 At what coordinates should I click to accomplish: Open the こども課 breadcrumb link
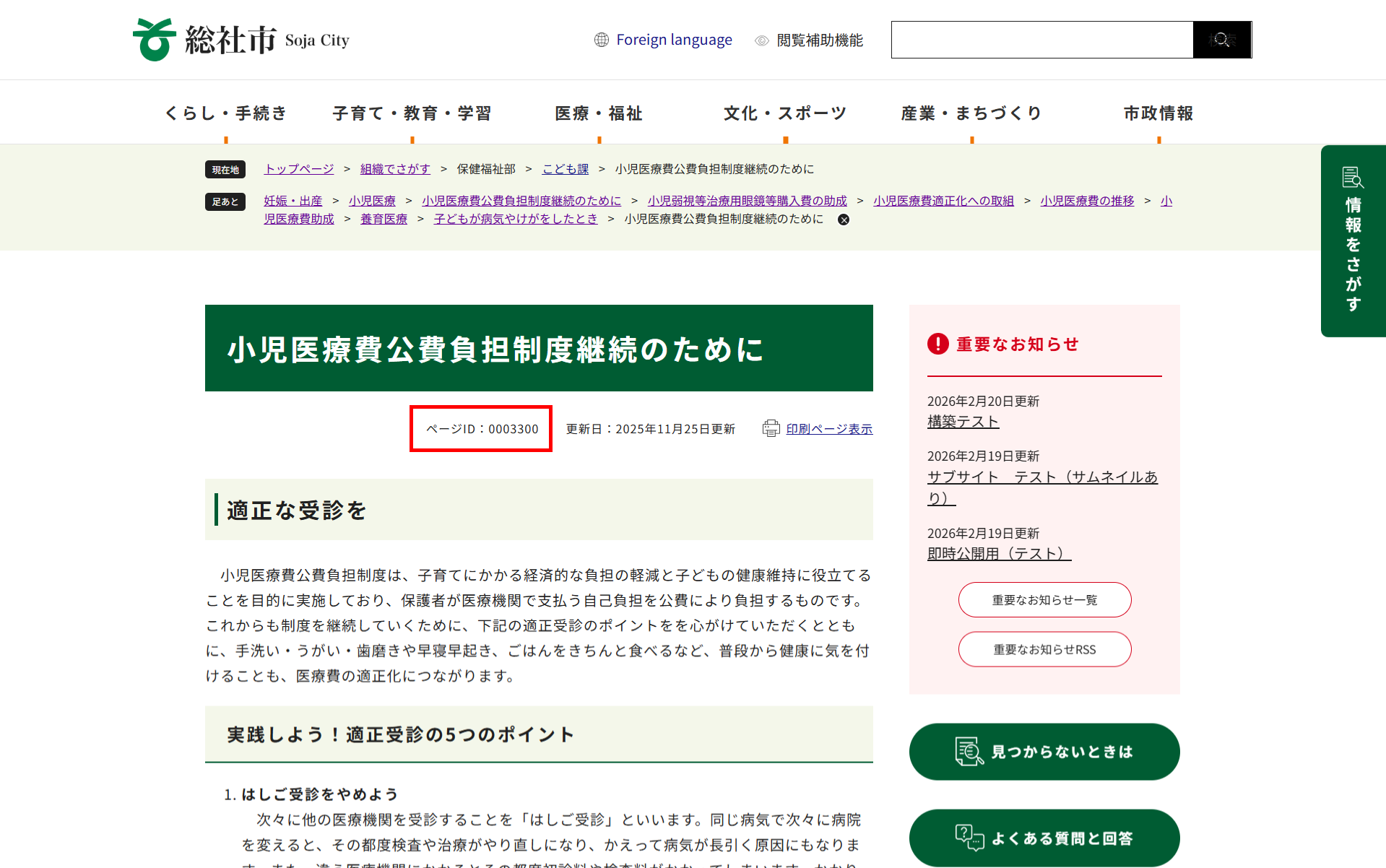(565, 169)
